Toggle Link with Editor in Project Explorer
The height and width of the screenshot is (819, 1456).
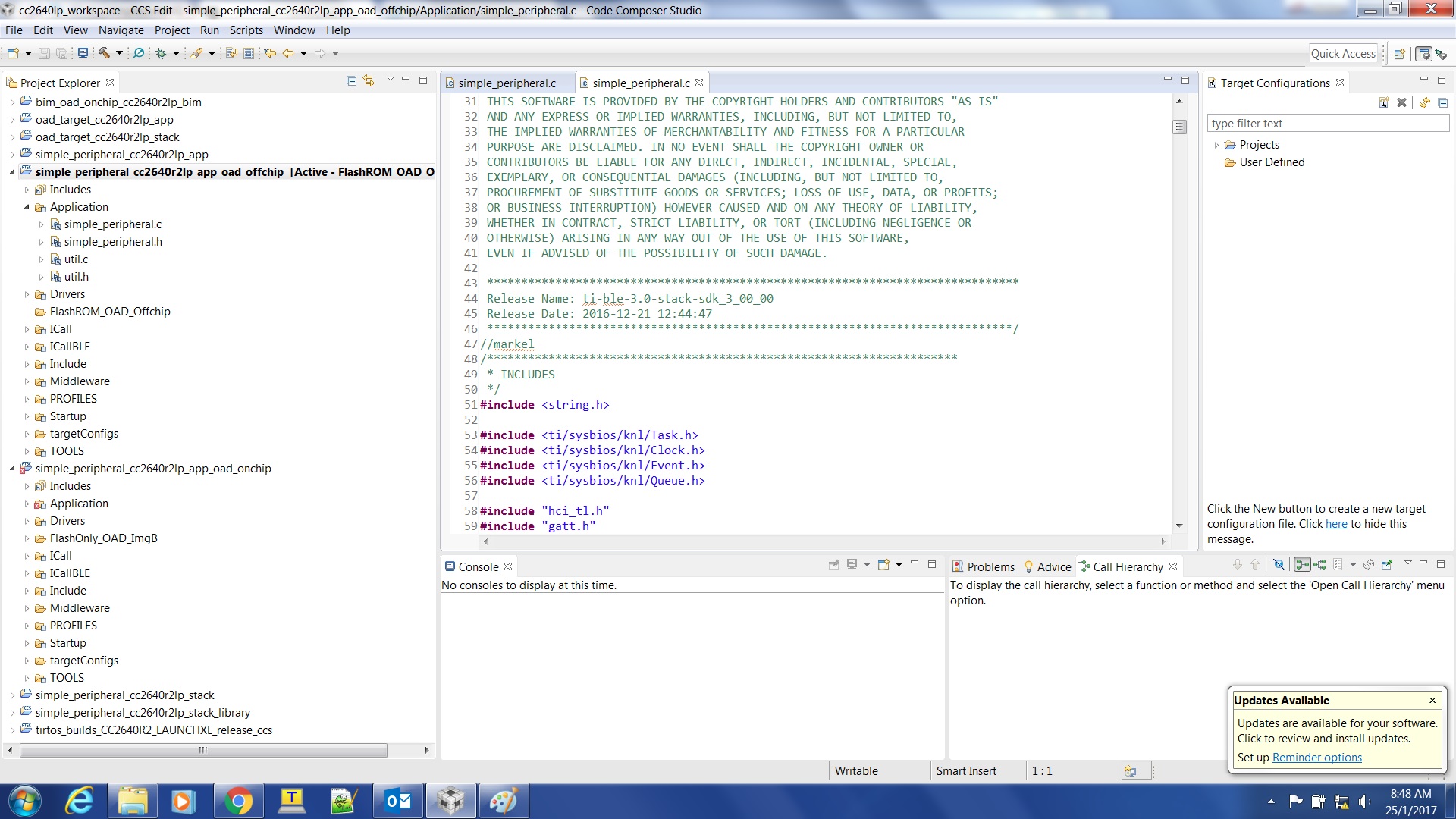(369, 80)
